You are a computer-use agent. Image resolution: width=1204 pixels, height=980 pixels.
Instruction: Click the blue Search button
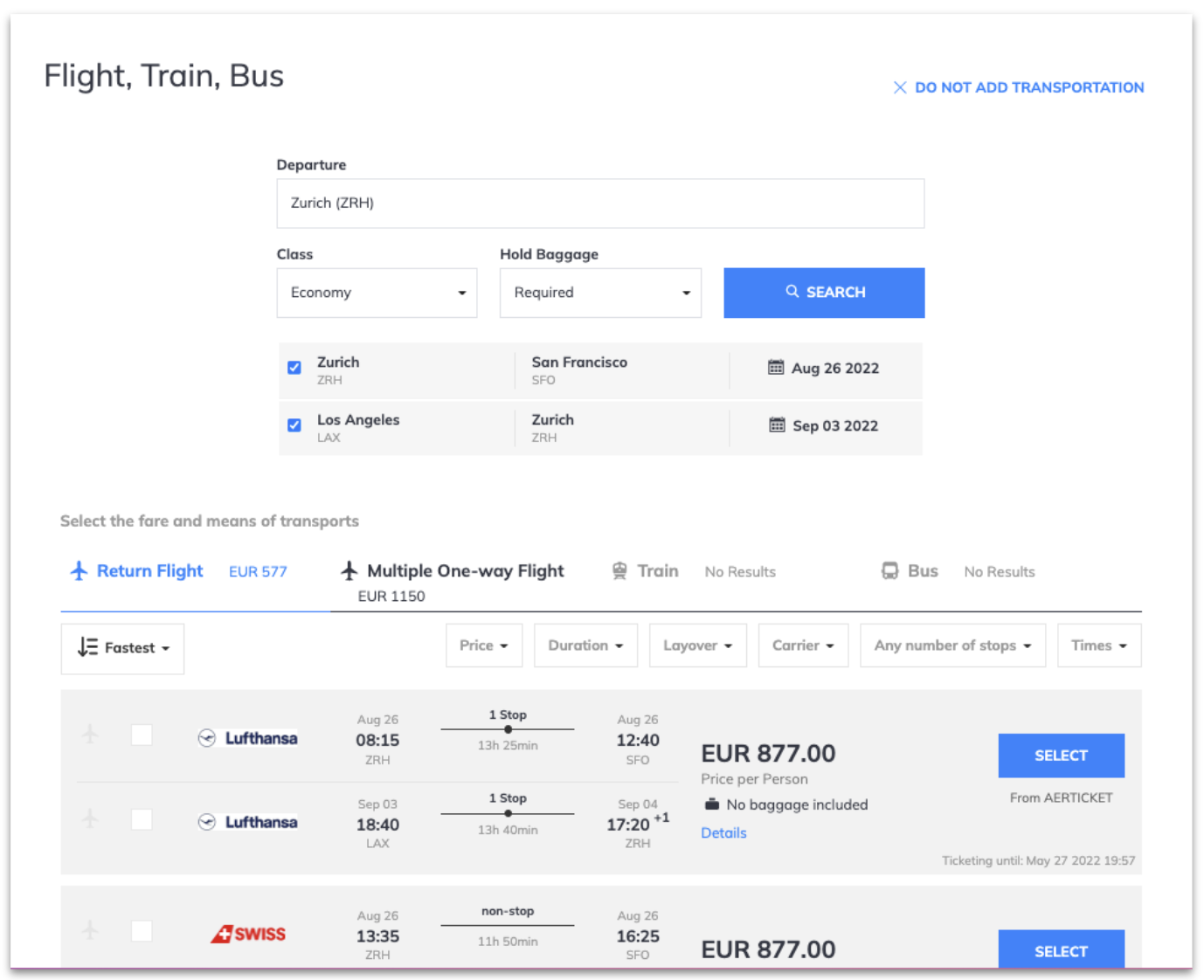tap(824, 293)
